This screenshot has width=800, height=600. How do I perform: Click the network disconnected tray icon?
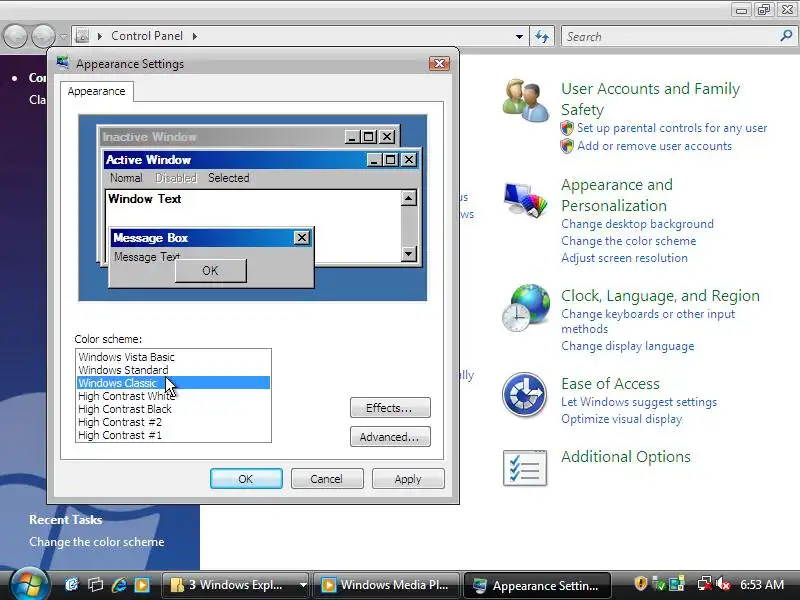(704, 584)
